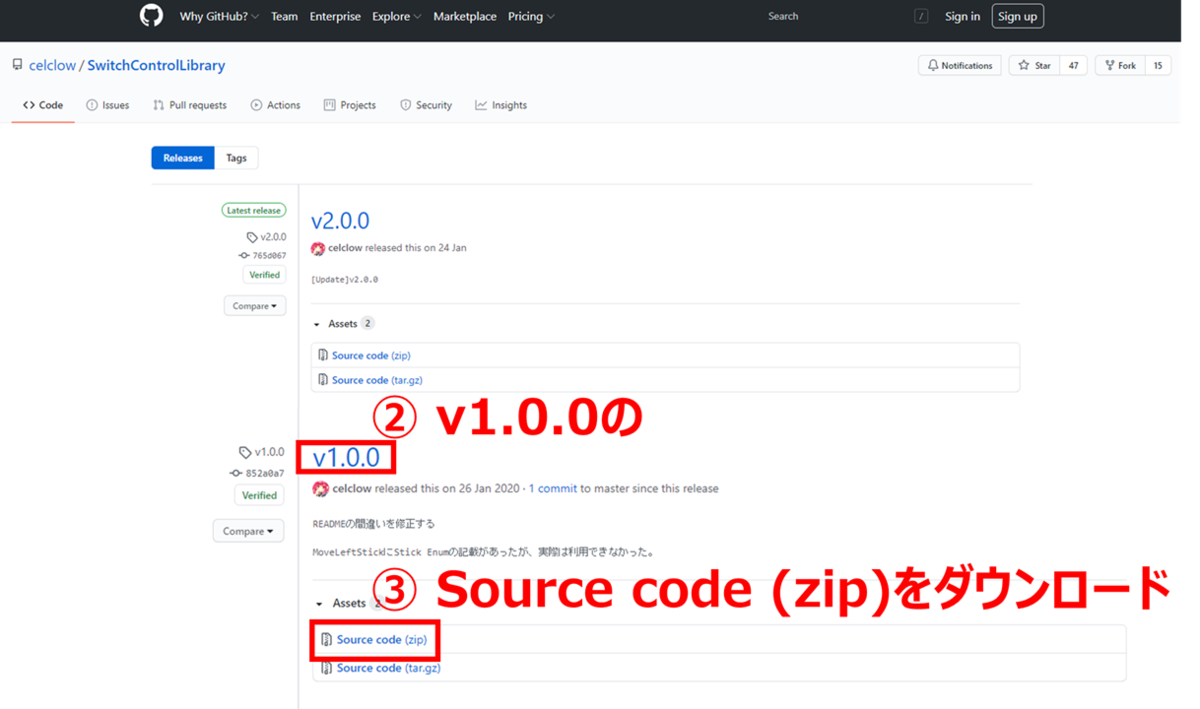Open celclow author link in v1.0.0 release
The height and width of the screenshot is (709, 1200).
(352, 489)
